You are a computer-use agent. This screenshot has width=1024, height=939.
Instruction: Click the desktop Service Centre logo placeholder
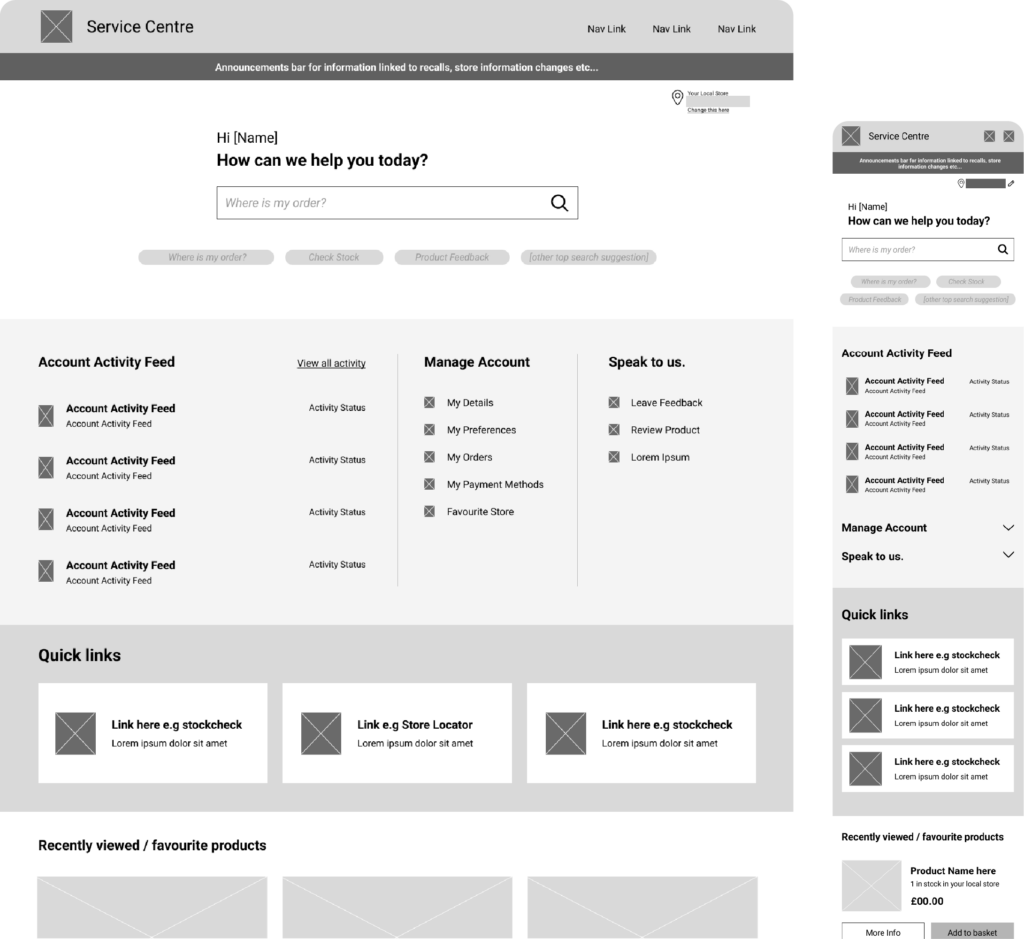(57, 27)
